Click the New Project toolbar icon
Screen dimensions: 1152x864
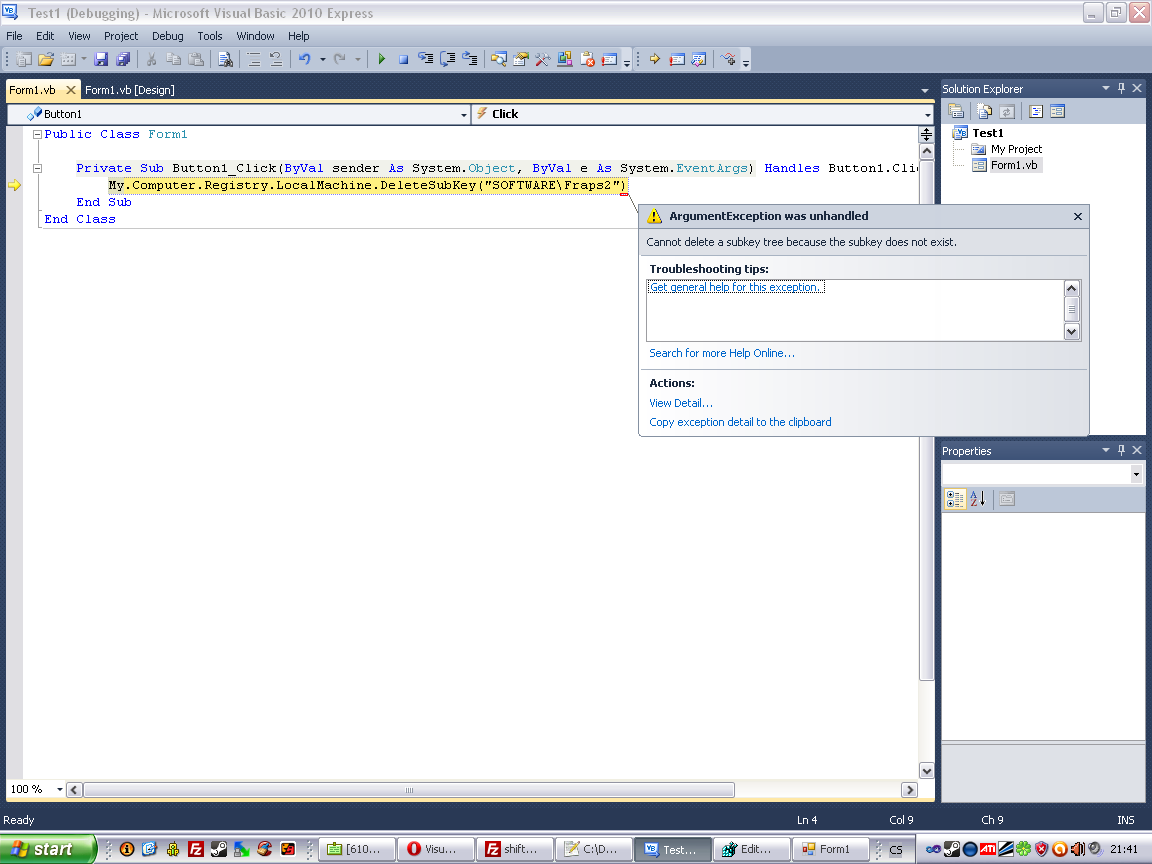(x=24, y=60)
